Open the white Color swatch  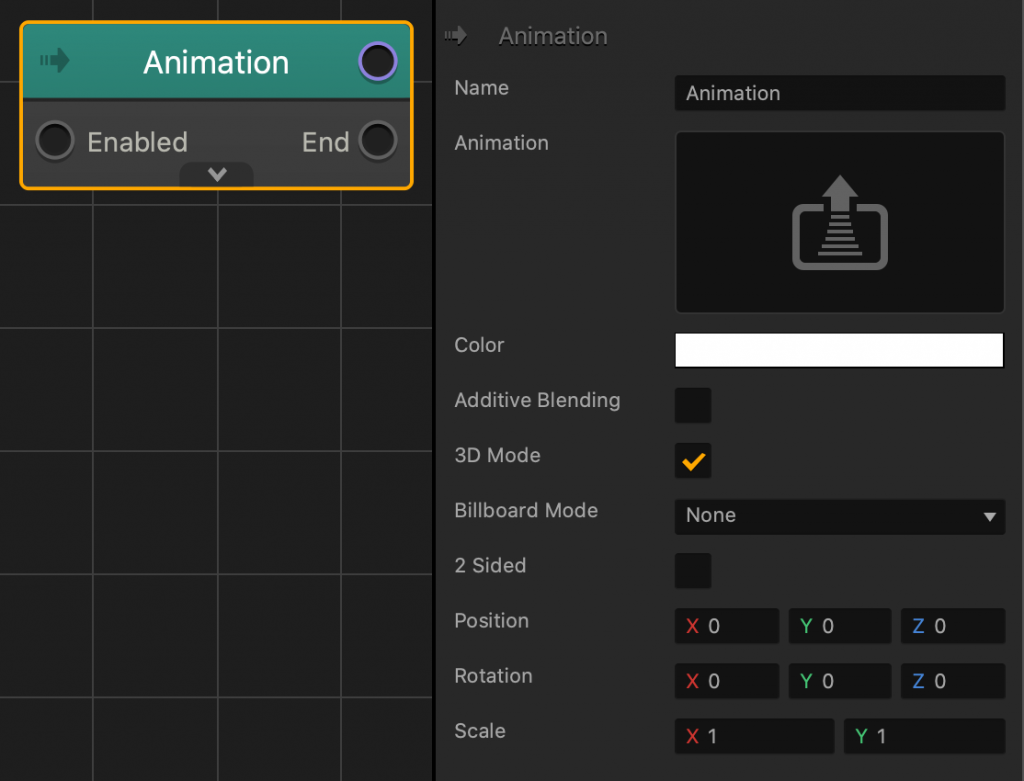(839, 350)
